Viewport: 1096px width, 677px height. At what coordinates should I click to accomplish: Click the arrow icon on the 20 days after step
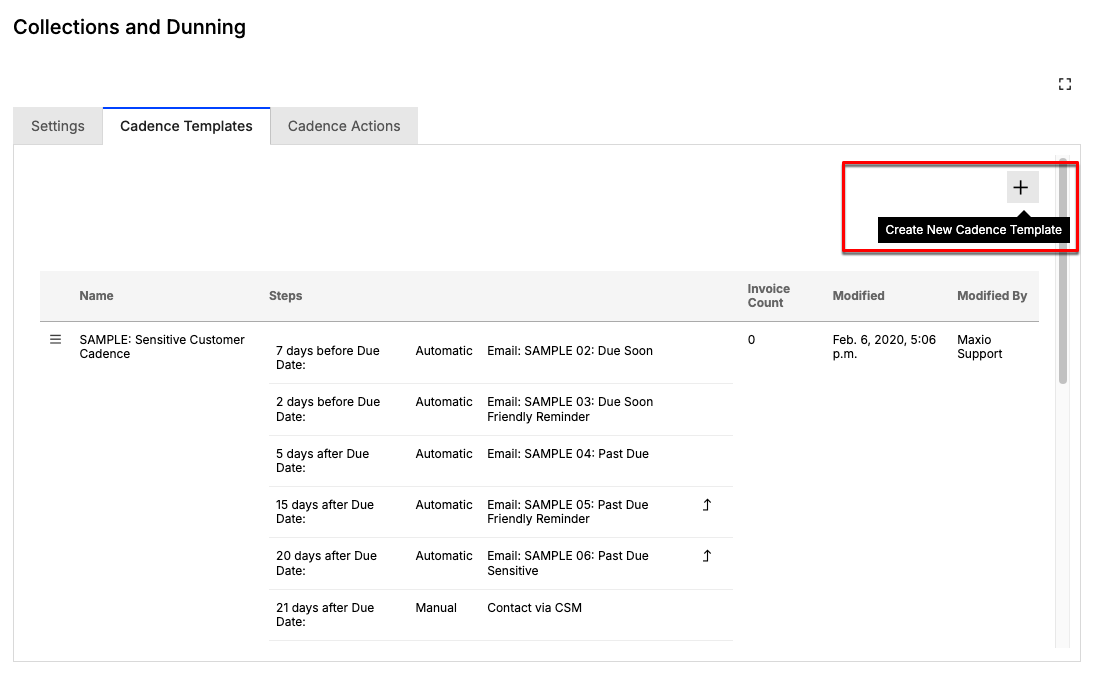tap(706, 556)
